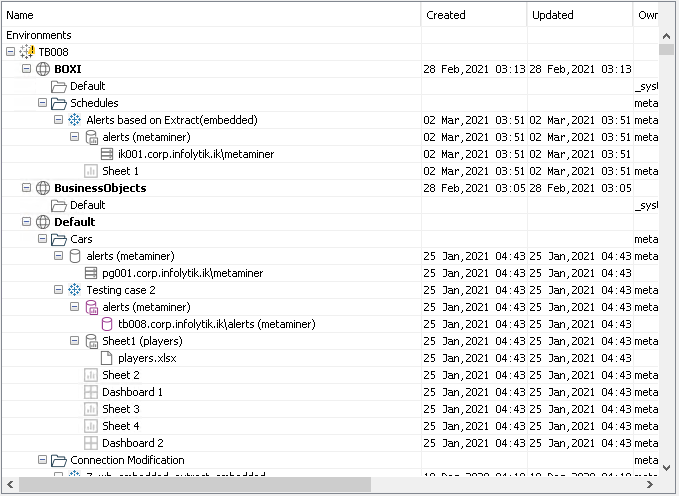
Task: Click the TB008 environment icon with warning badge
Action: click(x=27, y=52)
